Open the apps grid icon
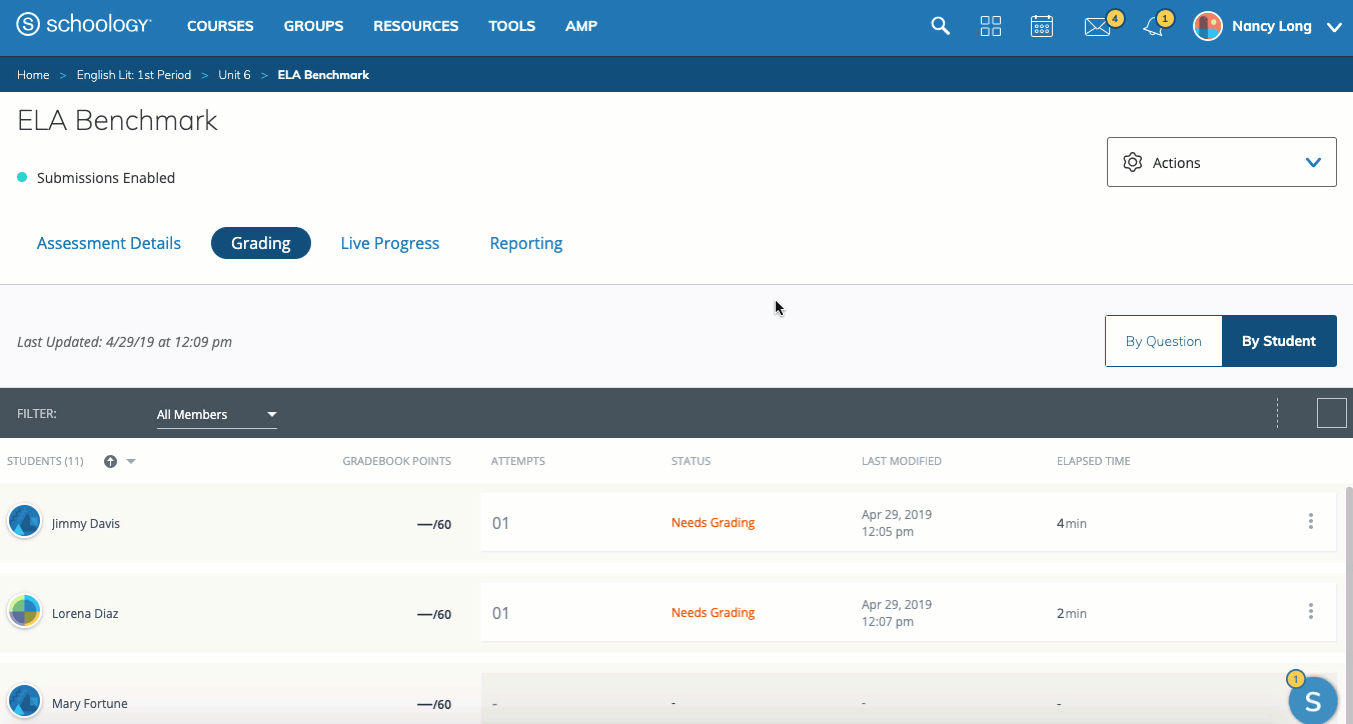Image resolution: width=1353 pixels, height=724 pixels. click(990, 27)
